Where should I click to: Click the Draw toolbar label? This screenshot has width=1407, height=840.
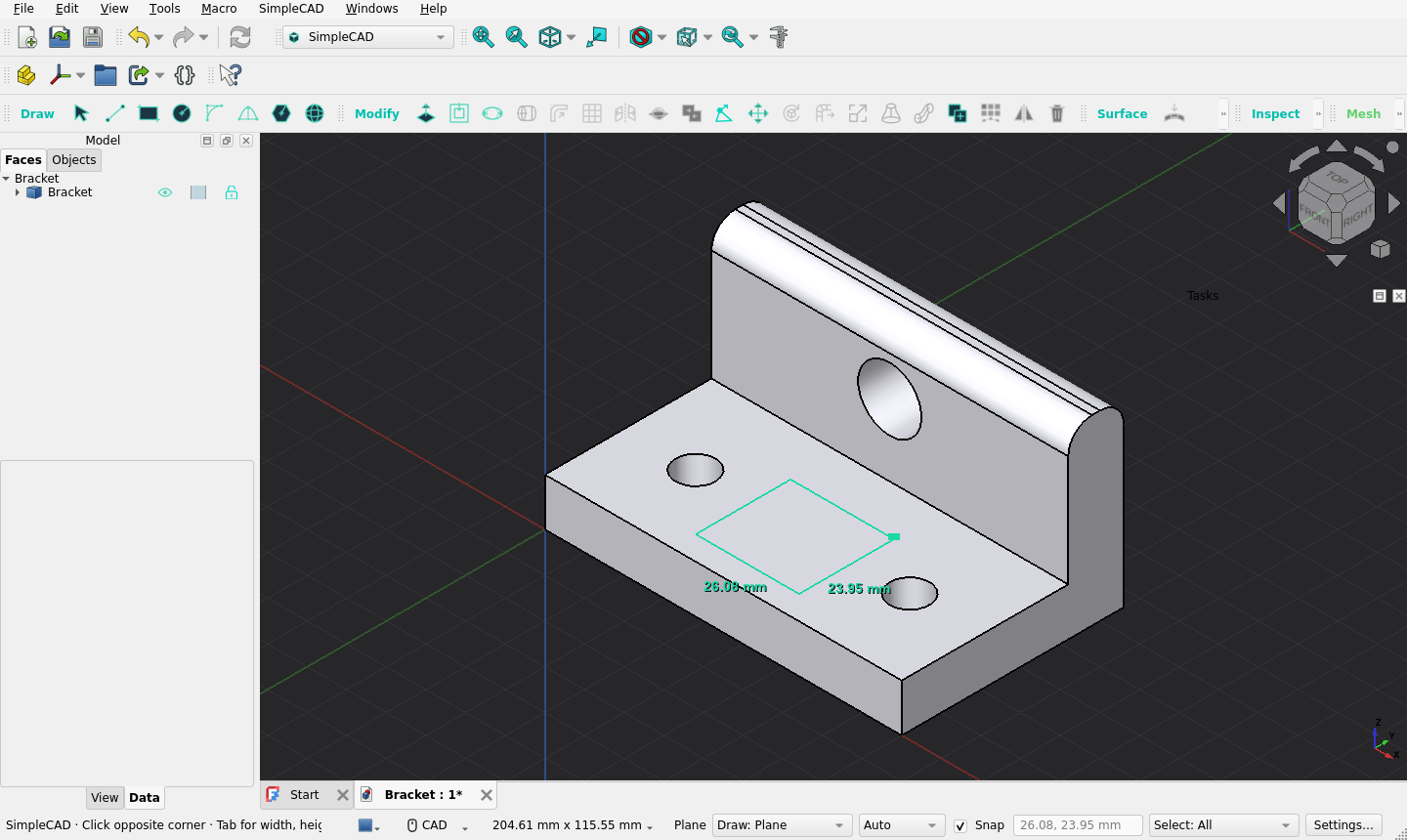[x=37, y=113]
